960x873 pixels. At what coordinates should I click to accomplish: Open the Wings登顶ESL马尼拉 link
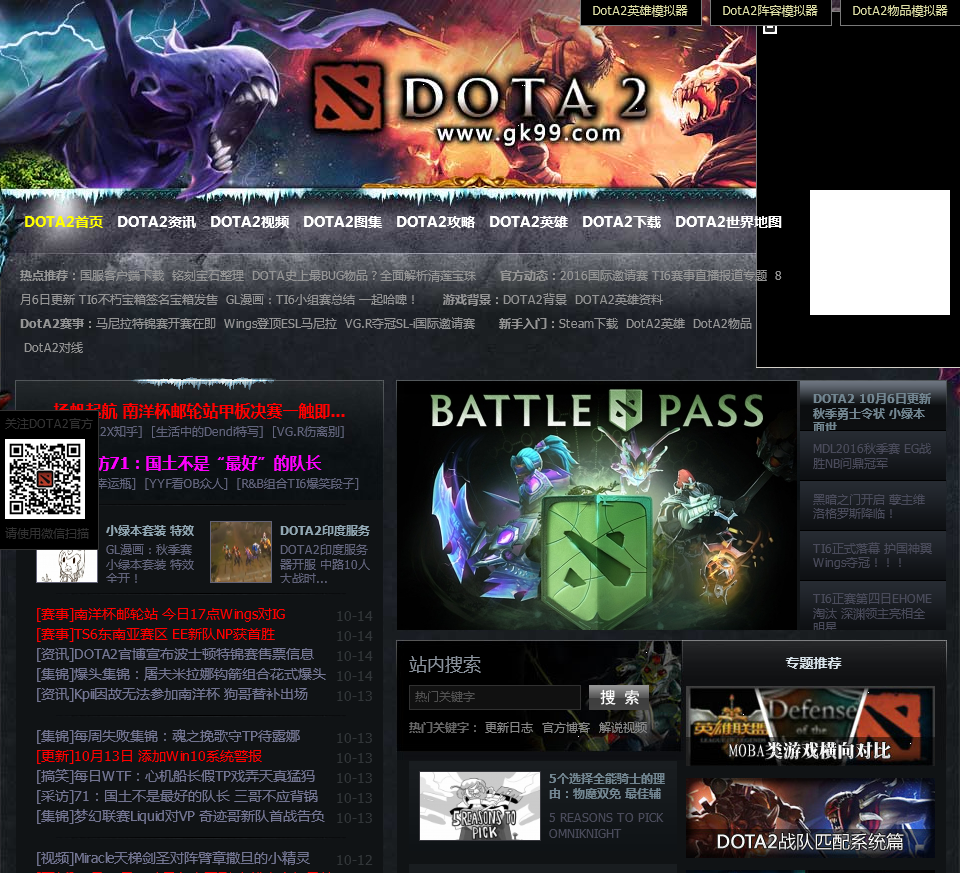[280, 323]
